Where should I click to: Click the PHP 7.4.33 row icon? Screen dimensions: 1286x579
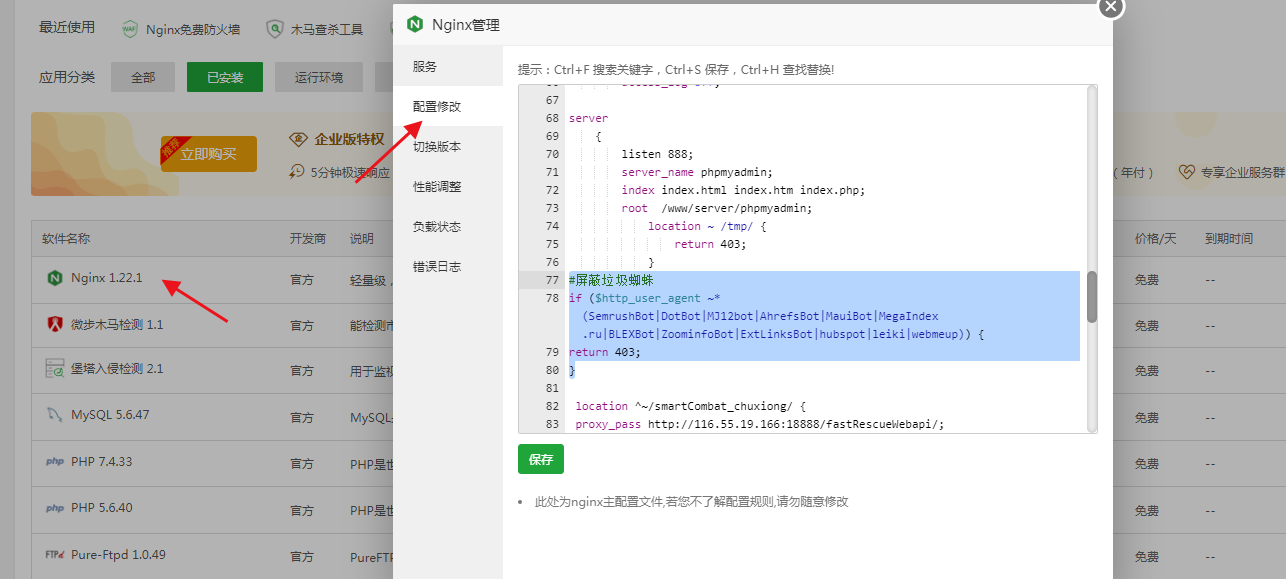click(x=54, y=461)
